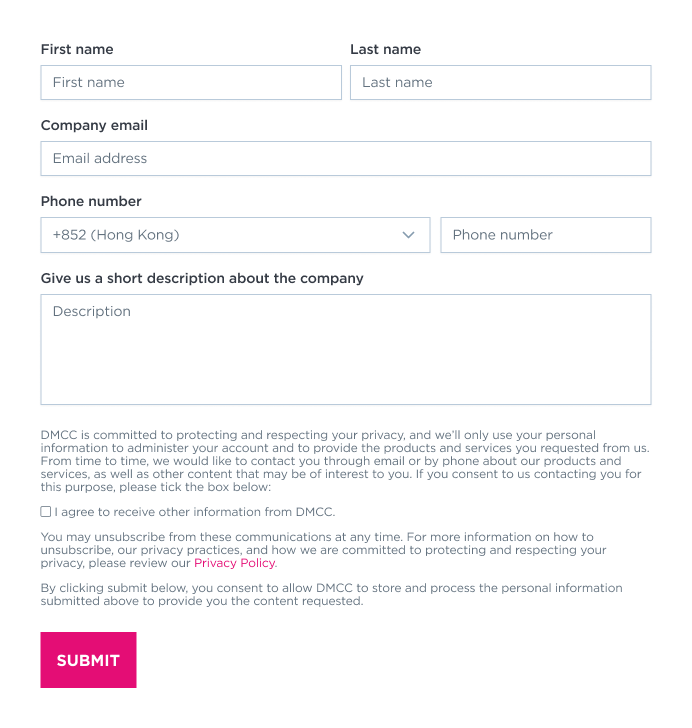
Task: Focus the First name input field
Action: coord(191,83)
